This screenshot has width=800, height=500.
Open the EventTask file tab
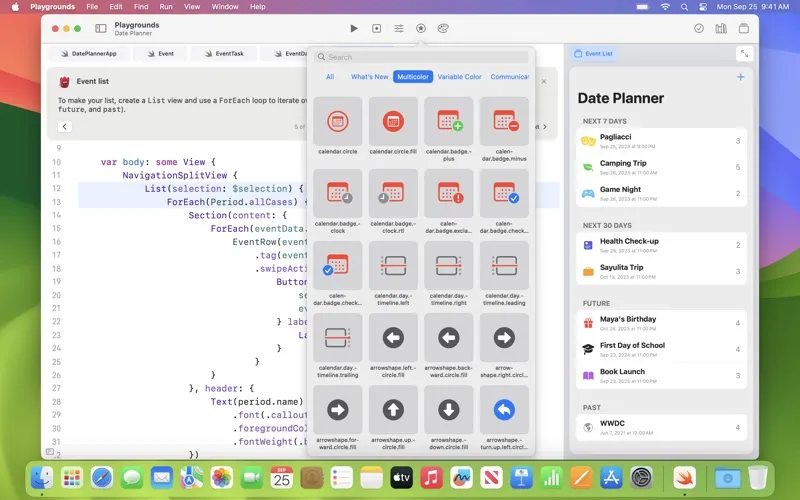pos(224,54)
